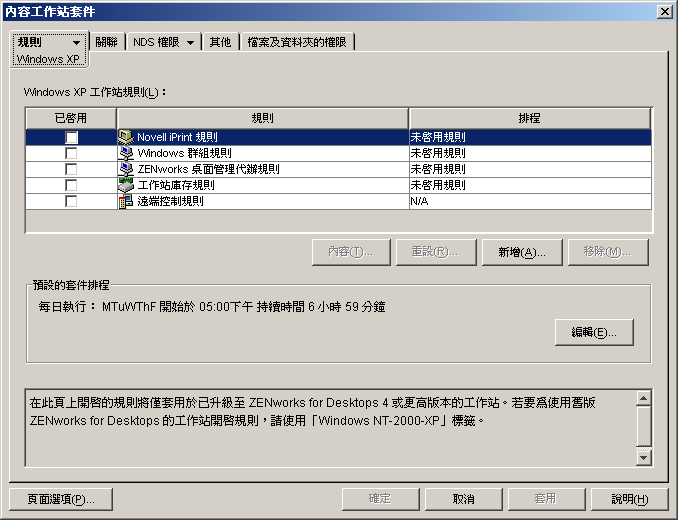Select the 工作站庫存規則 row text
This screenshot has width=678, height=520.
click(x=176, y=185)
